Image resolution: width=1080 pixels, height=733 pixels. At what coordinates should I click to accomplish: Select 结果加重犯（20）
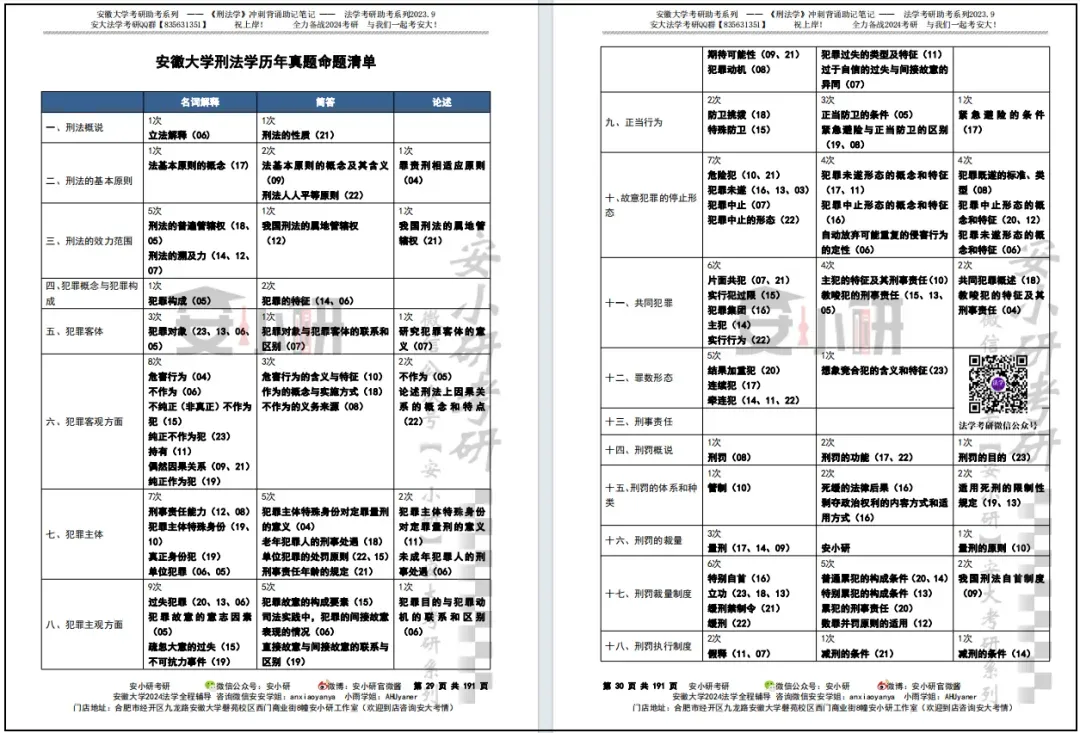point(742,371)
